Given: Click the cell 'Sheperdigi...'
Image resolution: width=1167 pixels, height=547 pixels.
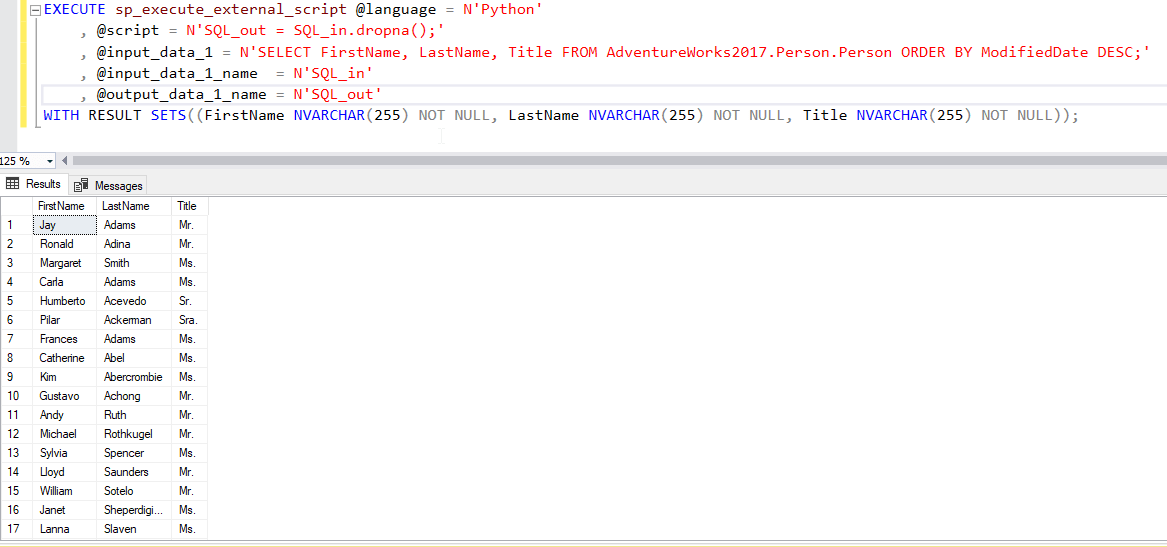Looking at the screenshot, I should coord(134,511).
